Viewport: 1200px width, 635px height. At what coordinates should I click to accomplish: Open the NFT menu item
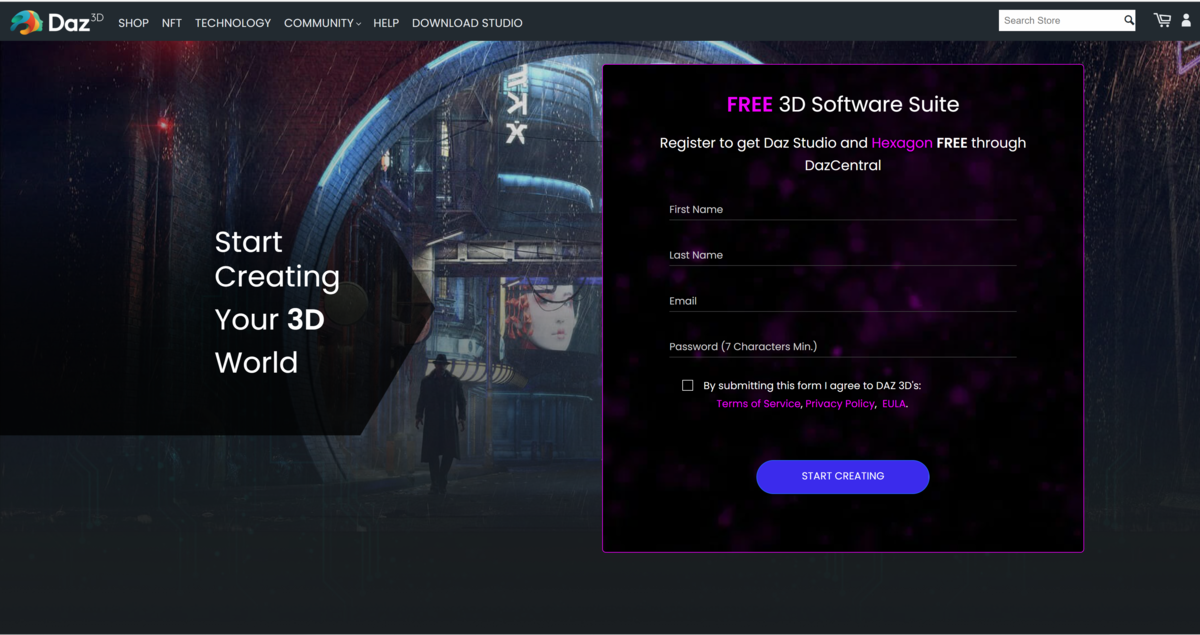tap(172, 23)
